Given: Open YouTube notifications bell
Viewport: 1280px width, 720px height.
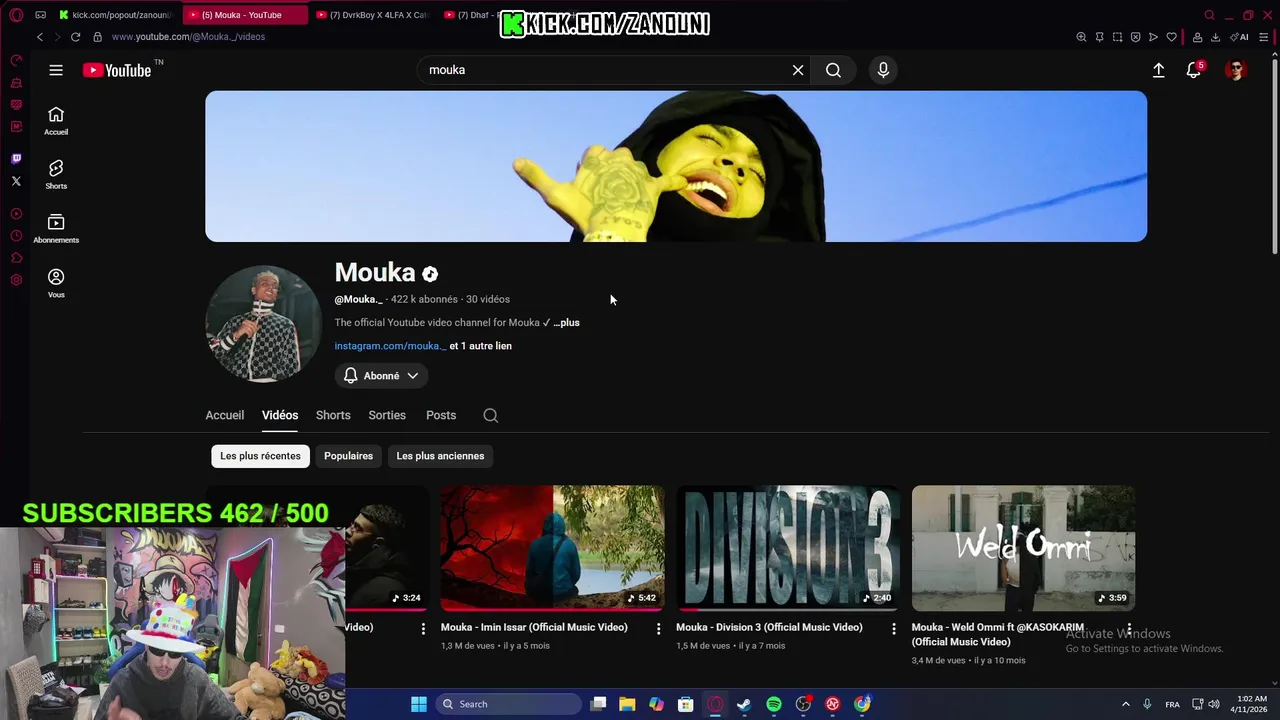Looking at the screenshot, I should click(x=1194, y=70).
